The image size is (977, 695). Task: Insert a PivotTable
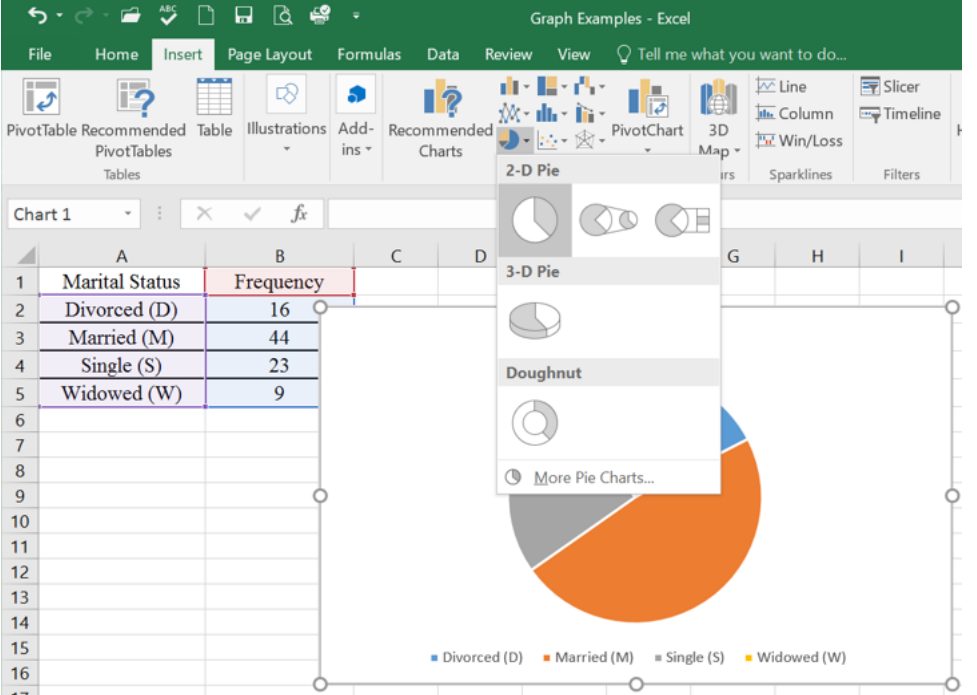tap(41, 107)
